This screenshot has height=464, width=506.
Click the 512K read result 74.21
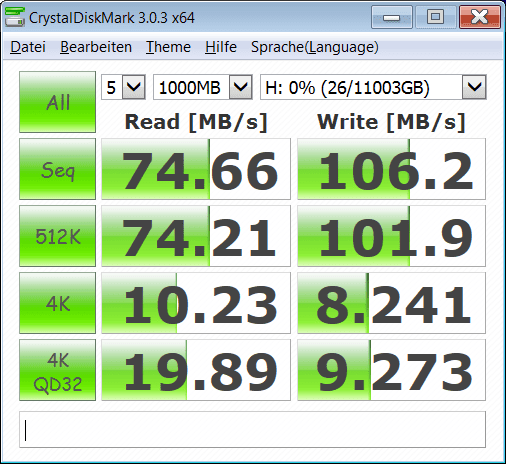click(196, 236)
